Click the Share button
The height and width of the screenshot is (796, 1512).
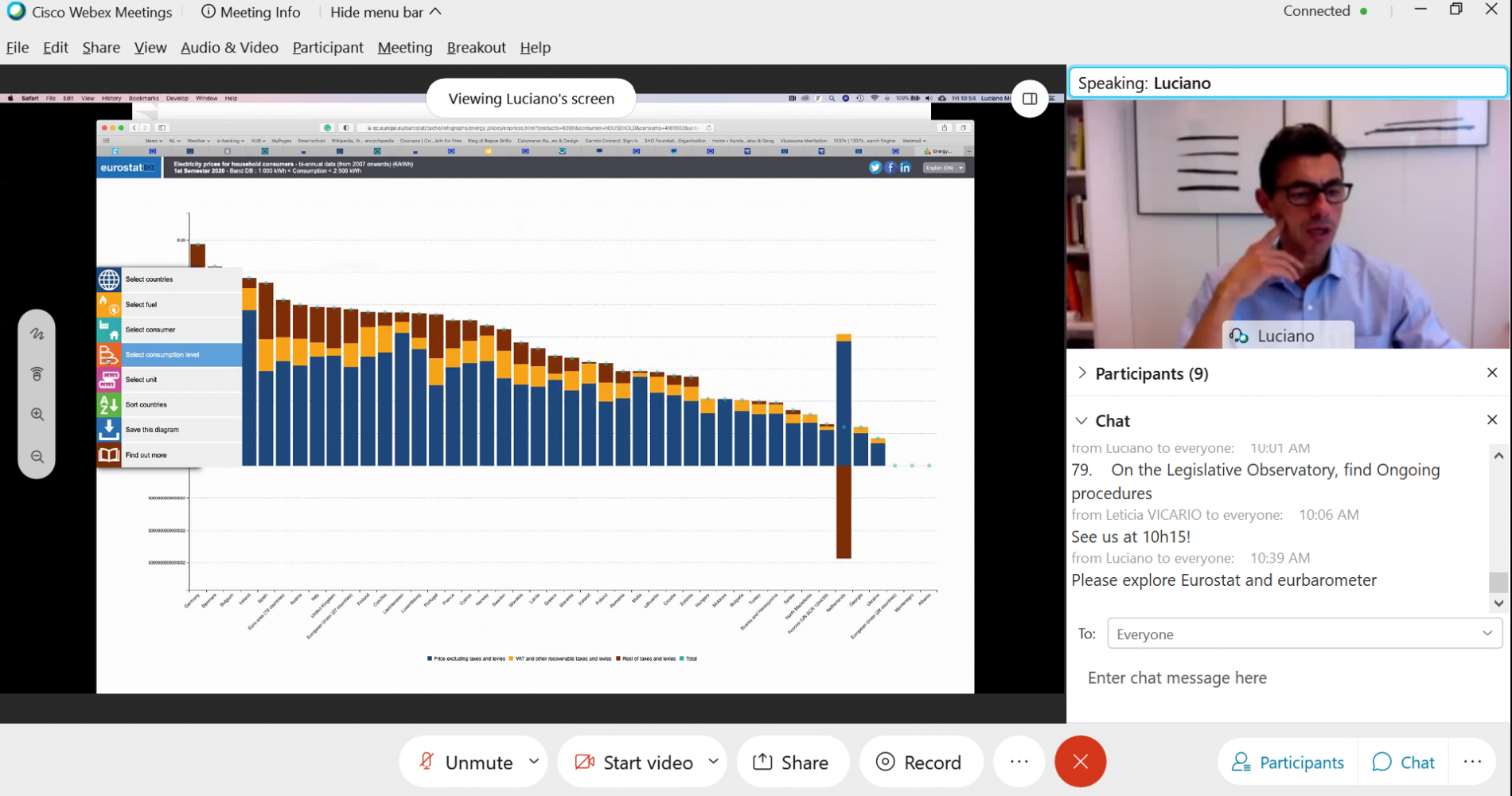791,762
